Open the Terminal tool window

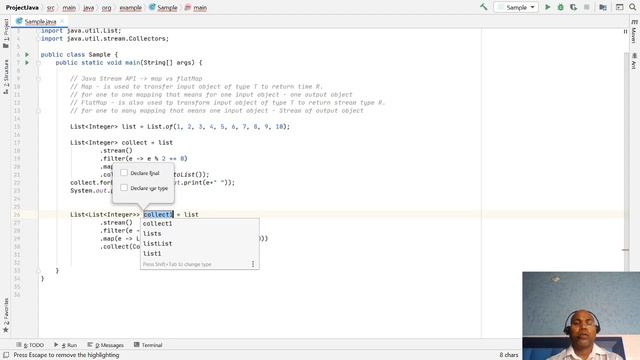point(148,345)
